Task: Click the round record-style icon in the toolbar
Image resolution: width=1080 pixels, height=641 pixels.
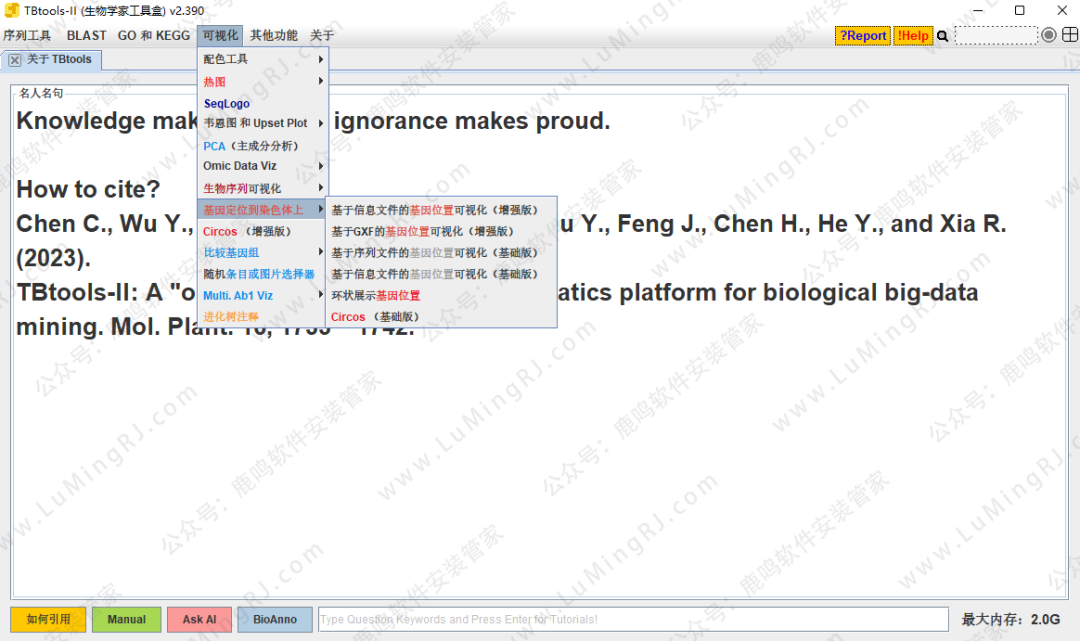Action: [x=1048, y=35]
